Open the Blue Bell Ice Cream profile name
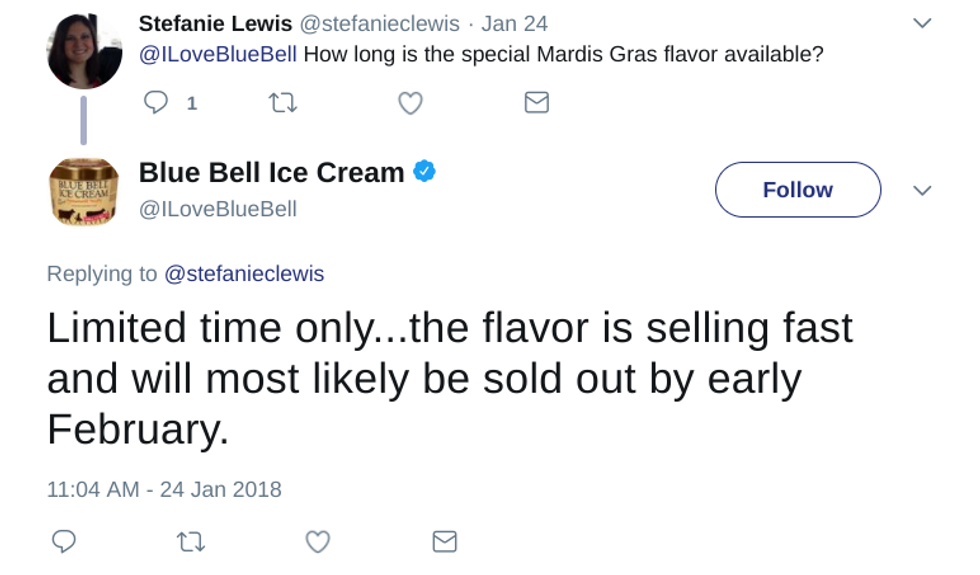Screen dimensions: 980x575 coord(271,172)
